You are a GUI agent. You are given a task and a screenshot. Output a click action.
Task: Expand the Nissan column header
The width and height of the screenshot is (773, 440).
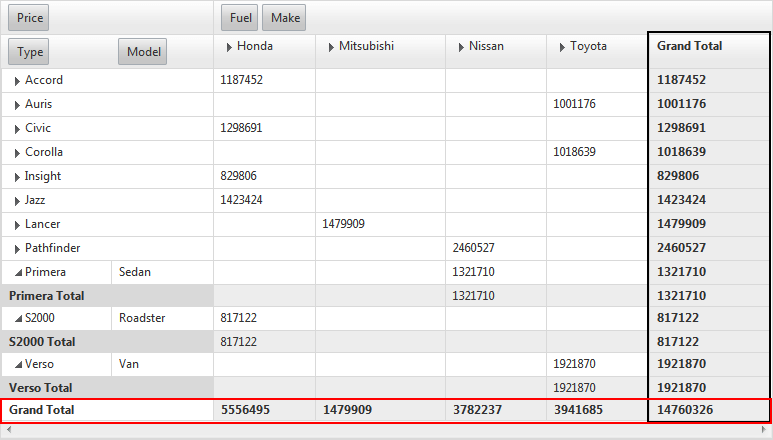tap(461, 47)
